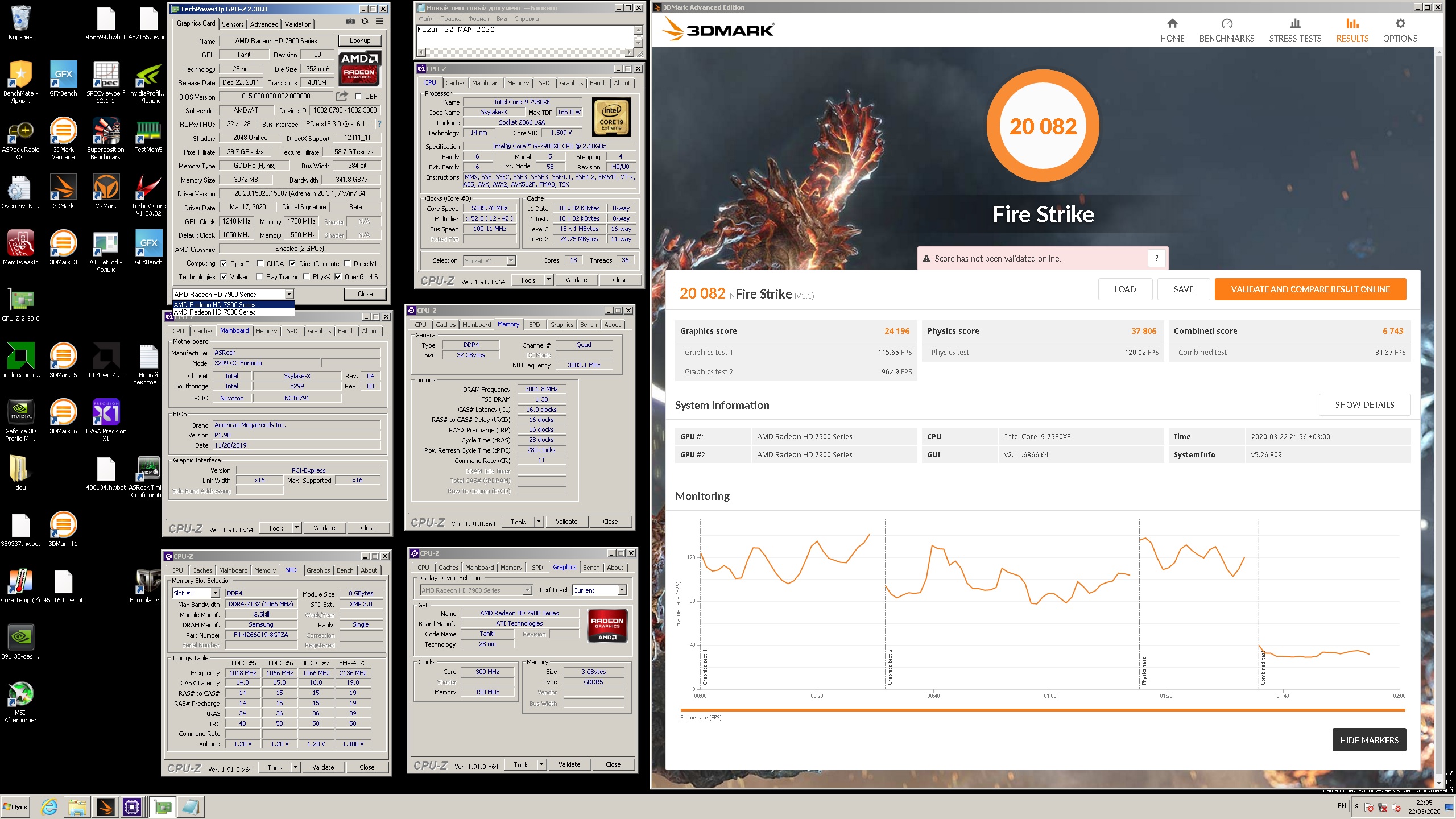Open the Формат menu in Notepad
Screen dimensions: 1456x819
479,19
